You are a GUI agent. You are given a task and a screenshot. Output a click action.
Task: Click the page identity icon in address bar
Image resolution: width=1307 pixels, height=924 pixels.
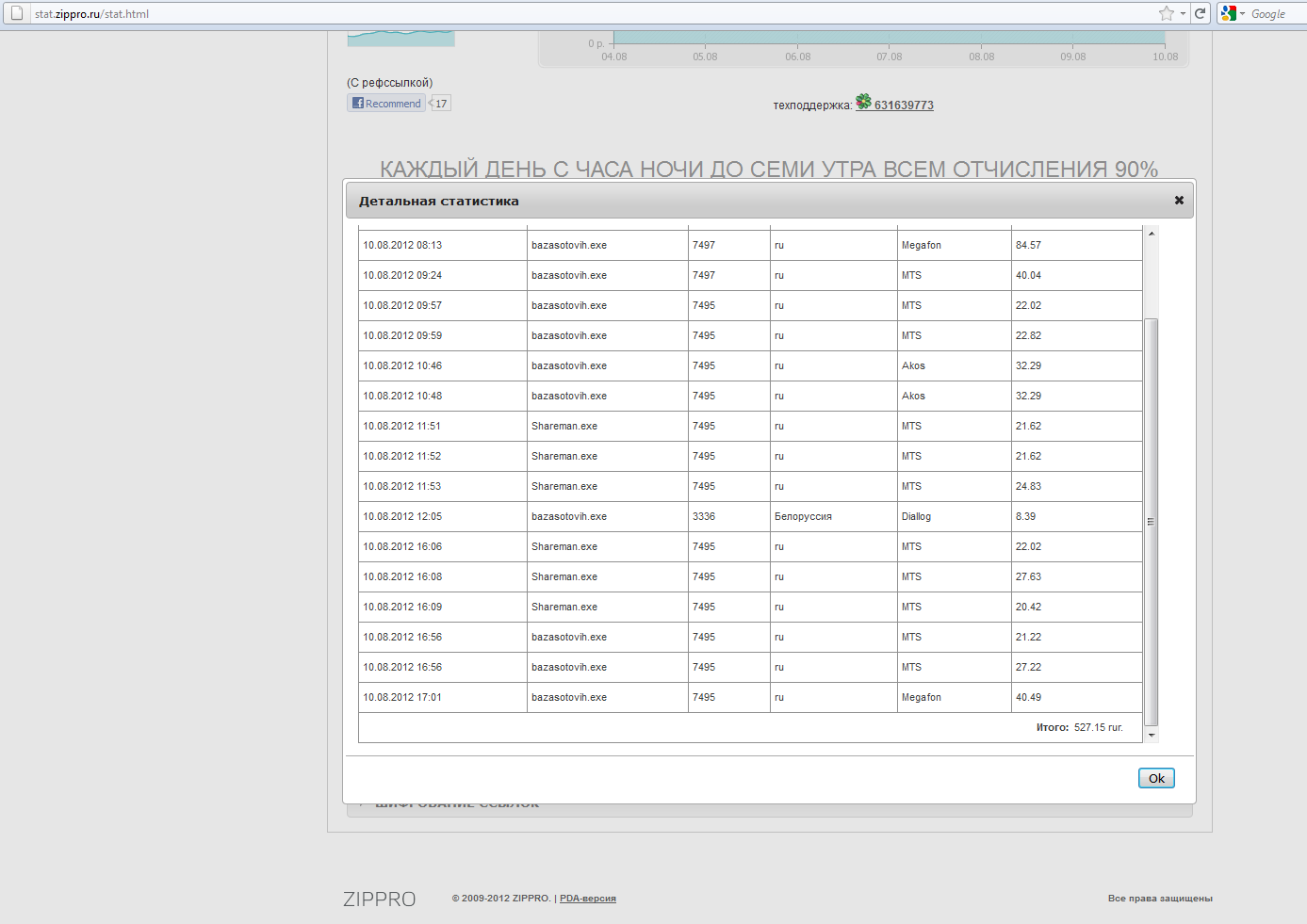(16, 13)
